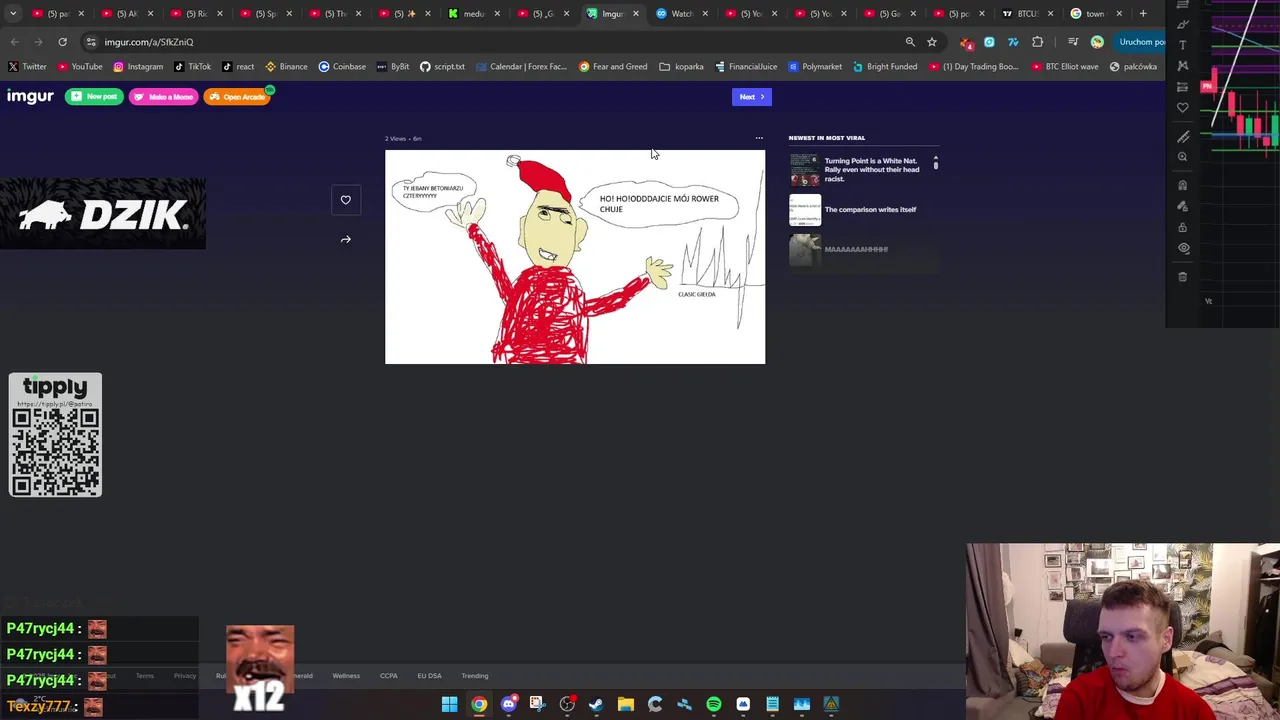Open a new browser tab
The height and width of the screenshot is (720, 1280).
(x=1143, y=14)
